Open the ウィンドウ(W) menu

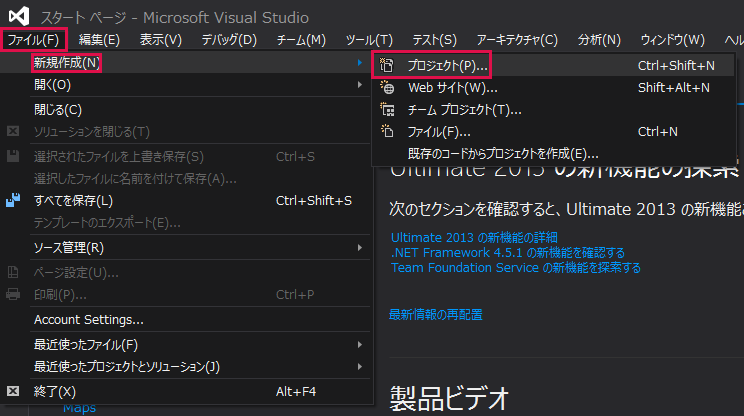tap(673, 39)
